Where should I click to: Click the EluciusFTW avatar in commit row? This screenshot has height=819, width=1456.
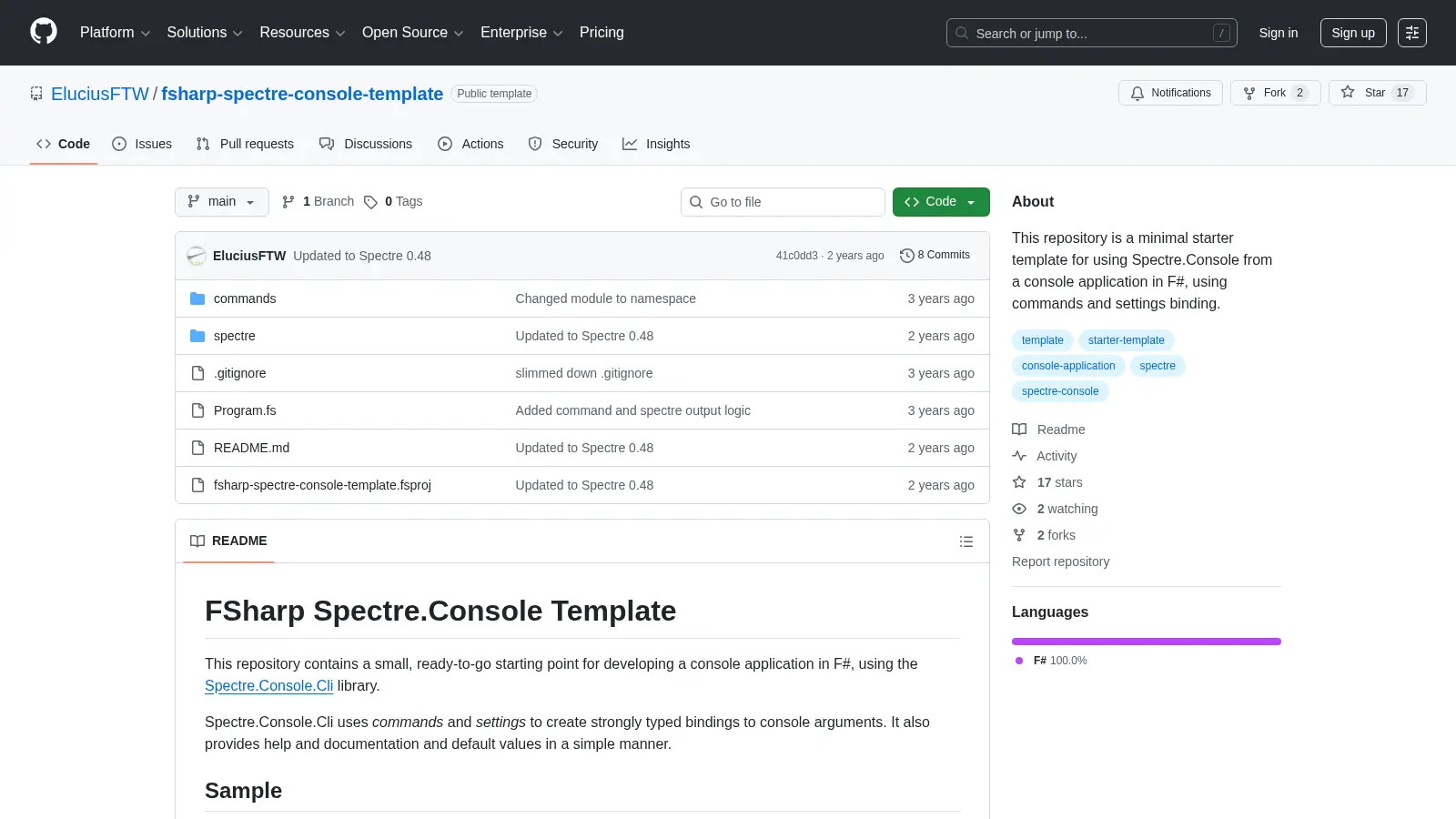pos(197,256)
